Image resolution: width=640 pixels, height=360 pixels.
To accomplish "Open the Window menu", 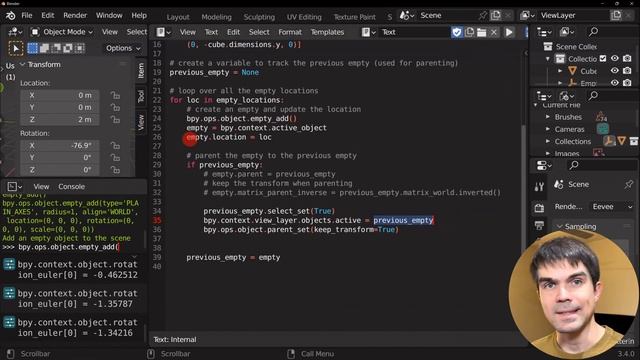I will (x=109, y=16).
